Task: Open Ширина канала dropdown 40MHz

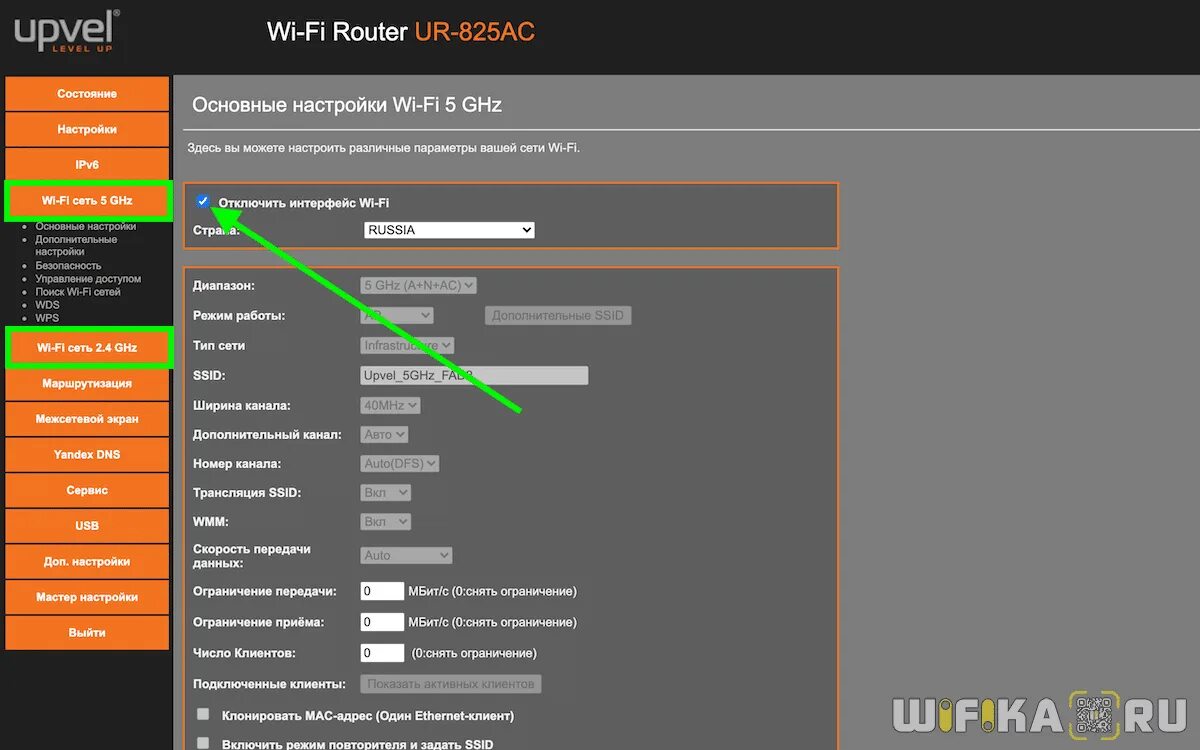Action: [x=391, y=405]
